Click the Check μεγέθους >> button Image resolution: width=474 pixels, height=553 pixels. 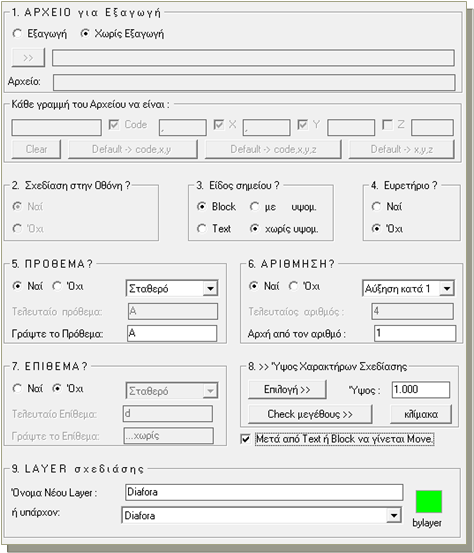tap(310, 414)
